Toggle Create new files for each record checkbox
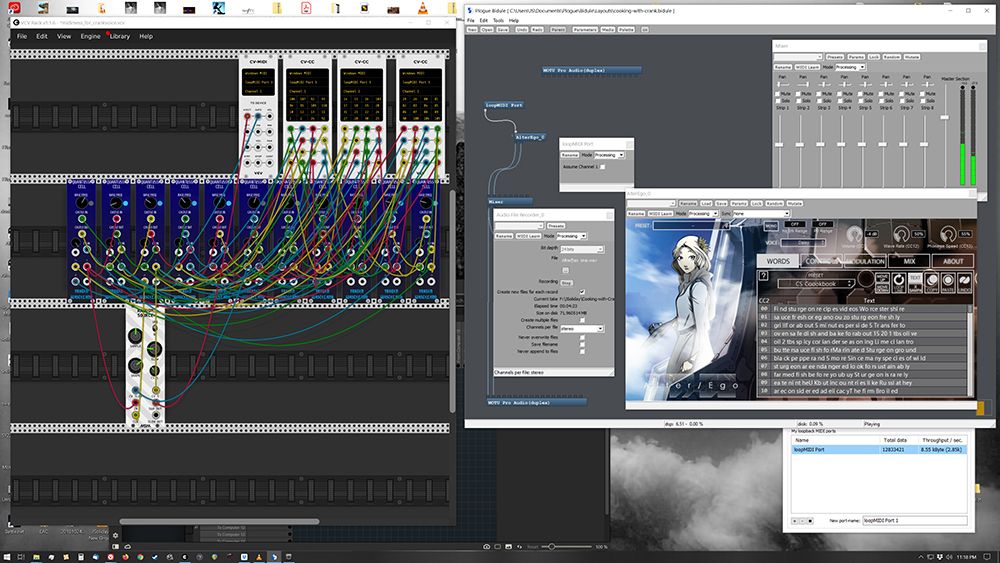This screenshot has width=1000, height=563. coord(582,291)
